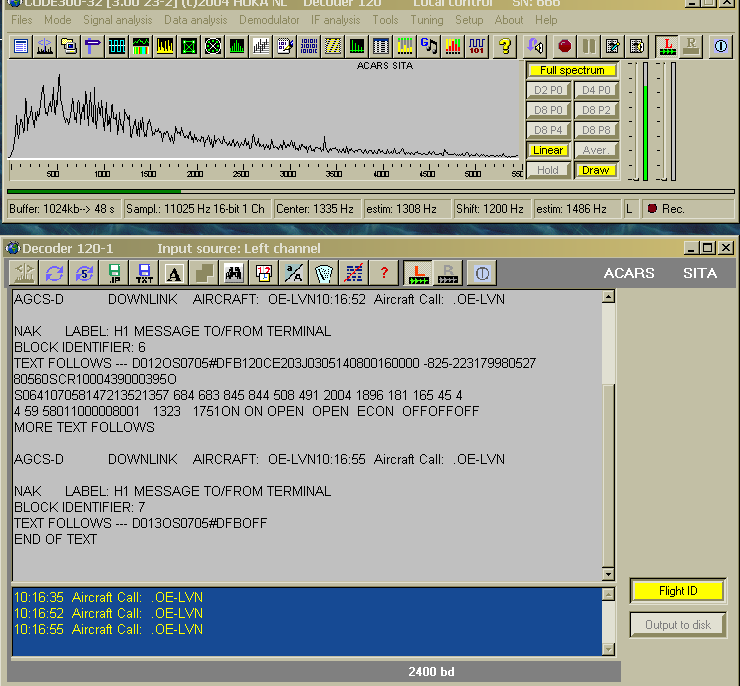This screenshot has height=686, width=740.
Task: Open the Data analysis menu
Action: (x=195, y=20)
